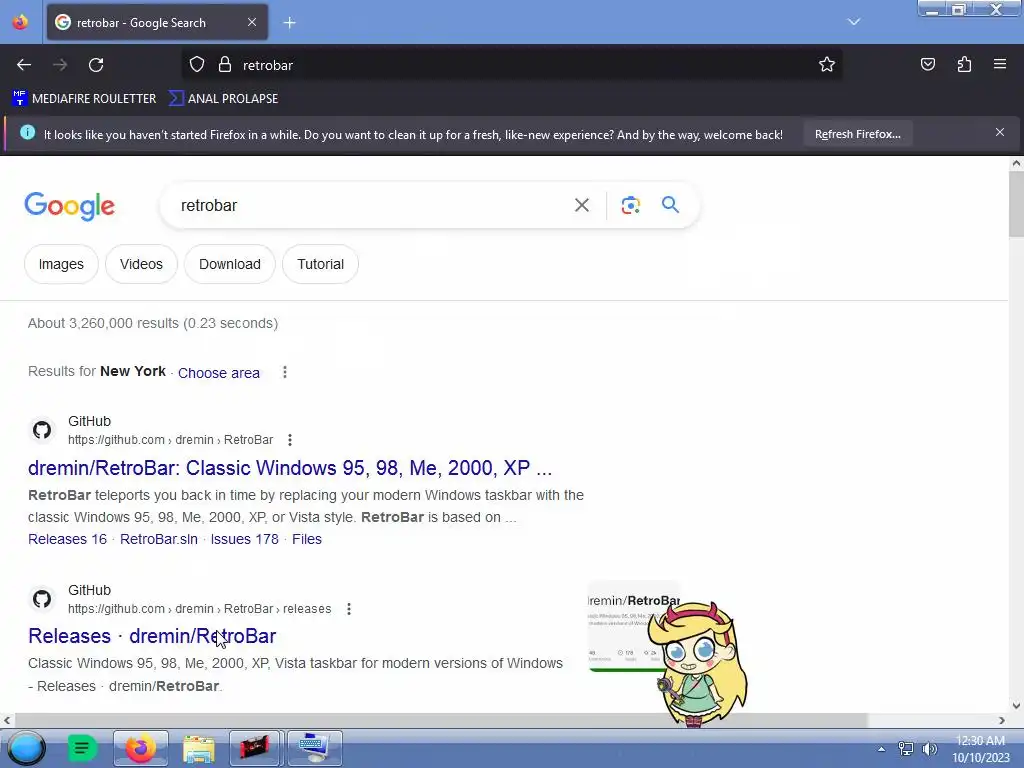Filter results by Images
1024x768 pixels.
[61, 264]
